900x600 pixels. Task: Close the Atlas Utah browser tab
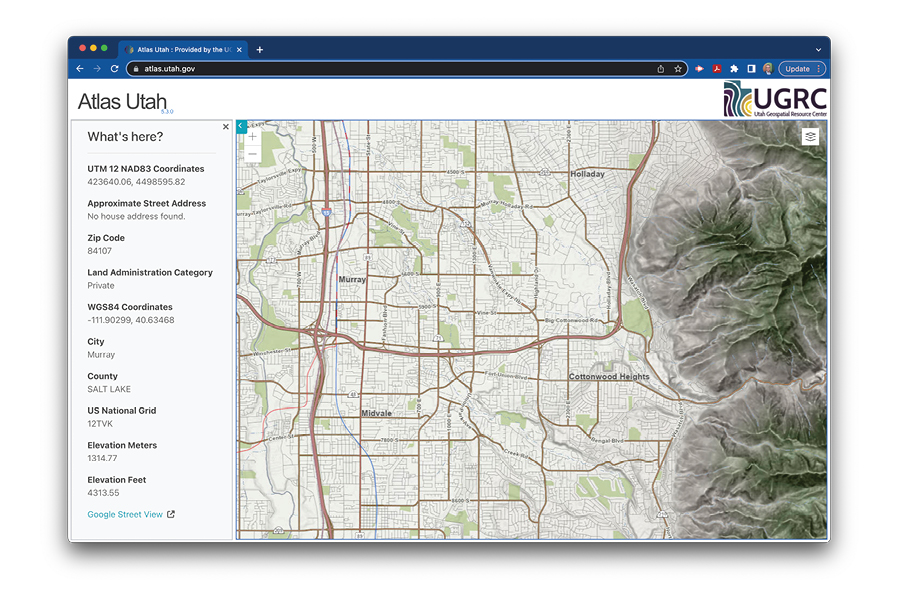click(x=239, y=50)
